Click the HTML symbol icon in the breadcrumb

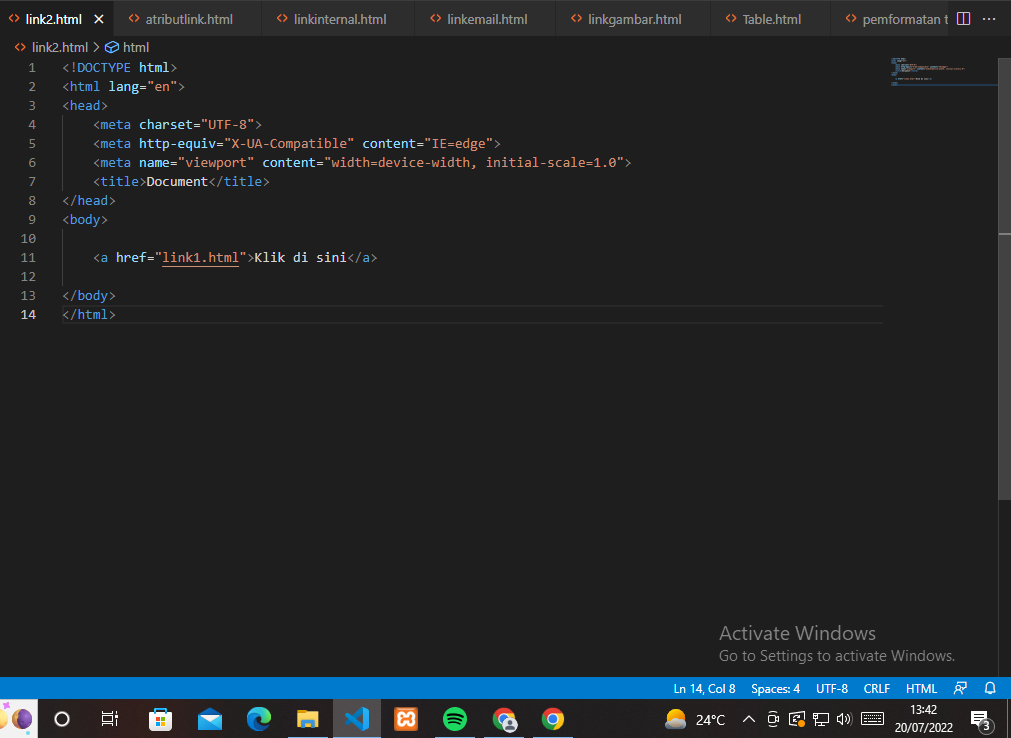(112, 47)
